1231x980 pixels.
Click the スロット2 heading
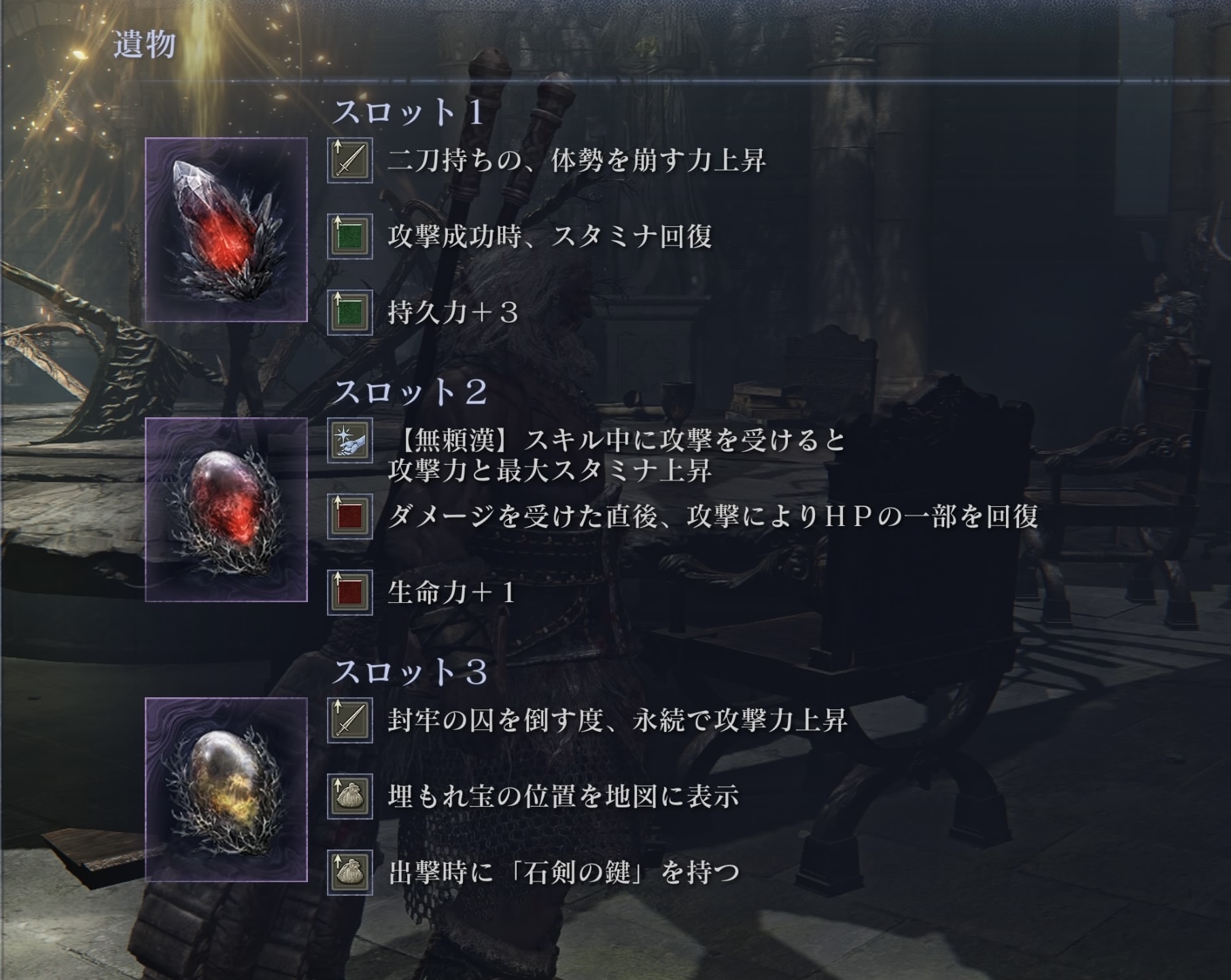point(410,392)
